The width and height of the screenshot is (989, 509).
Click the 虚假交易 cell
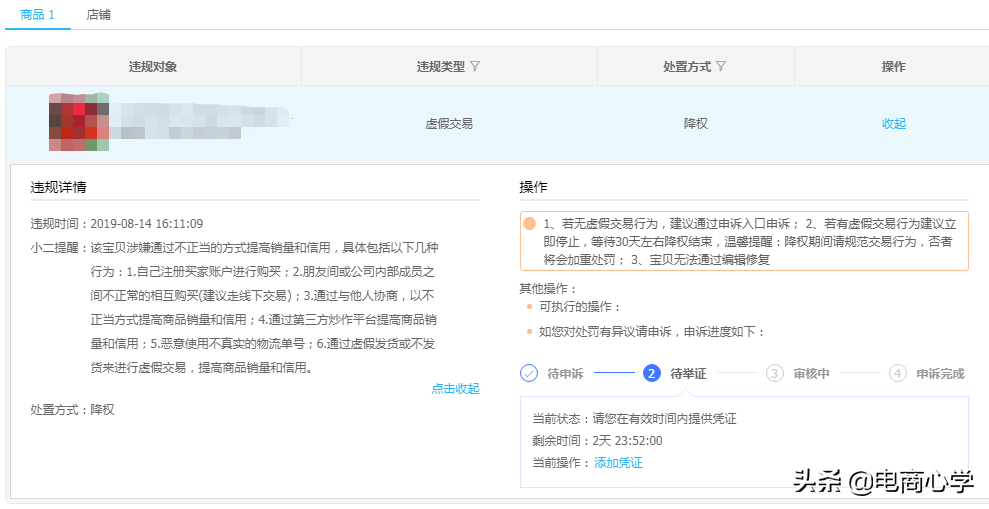click(x=449, y=124)
